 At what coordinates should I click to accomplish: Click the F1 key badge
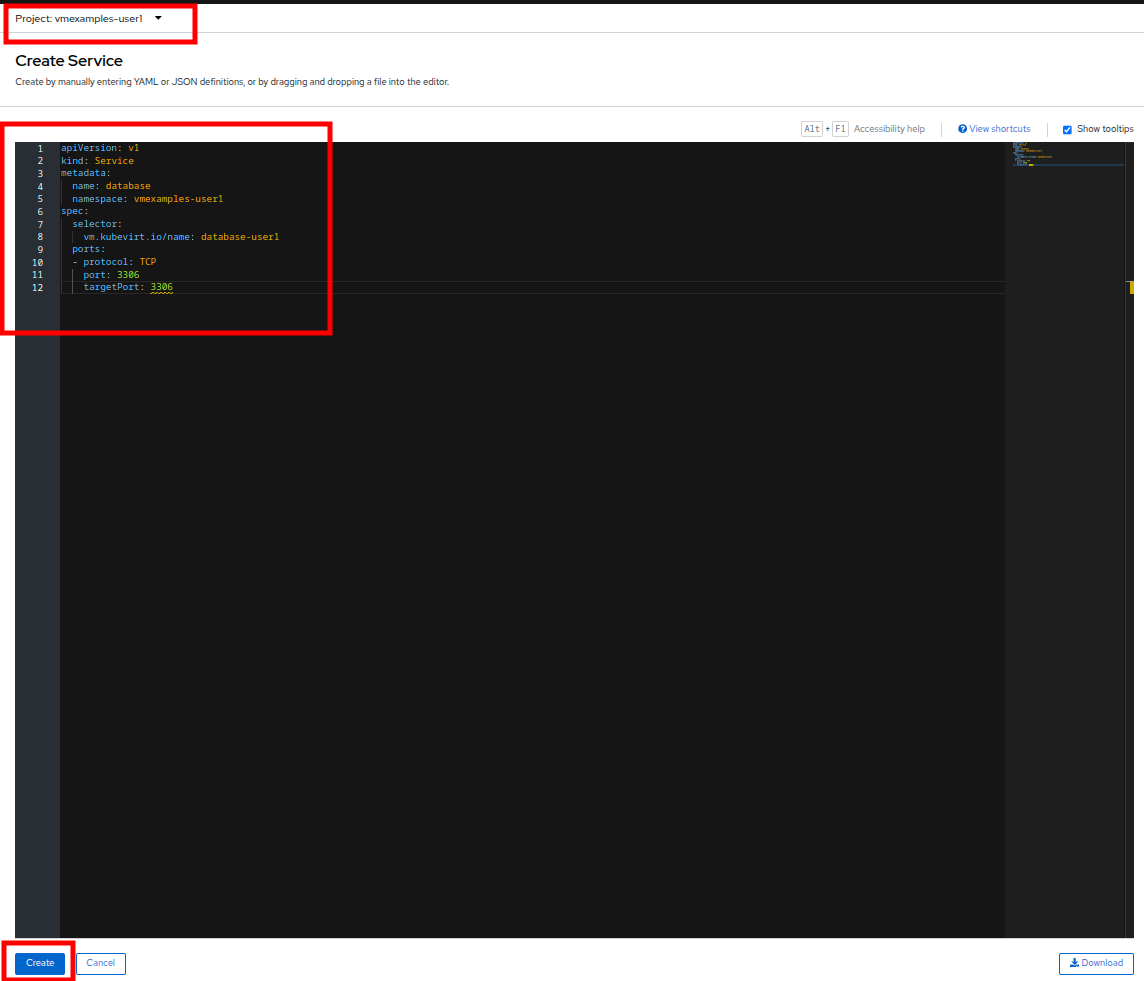pyautogui.click(x=840, y=129)
